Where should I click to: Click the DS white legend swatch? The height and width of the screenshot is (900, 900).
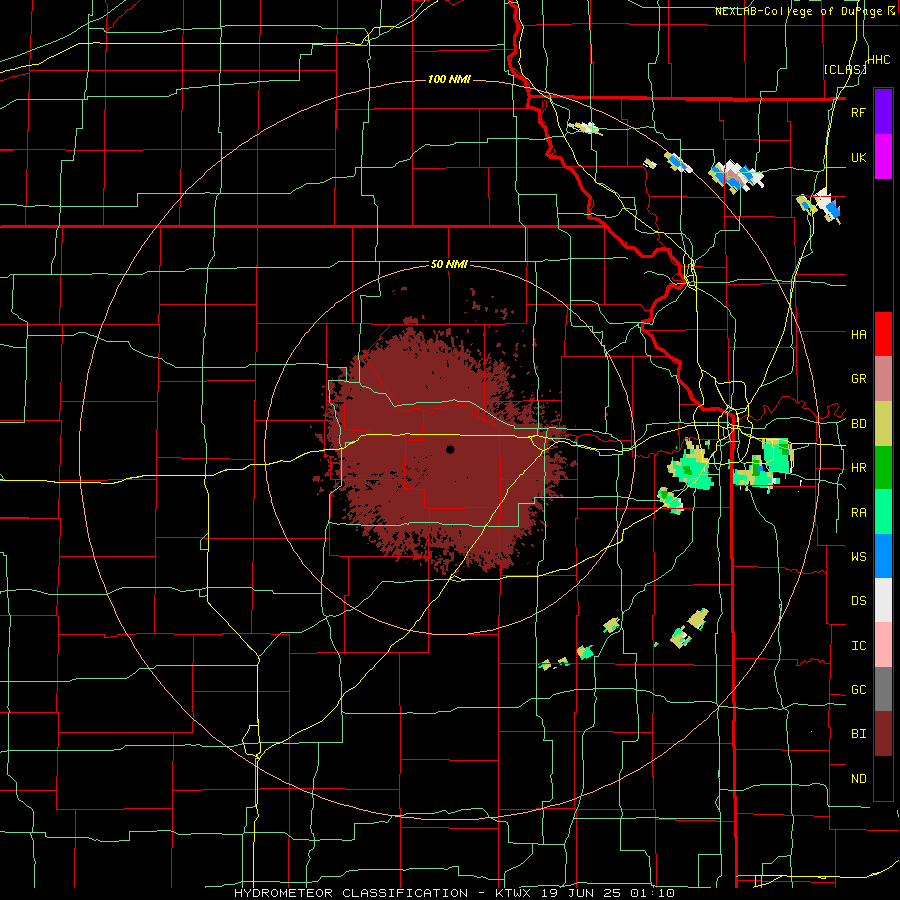pyautogui.click(x=883, y=600)
